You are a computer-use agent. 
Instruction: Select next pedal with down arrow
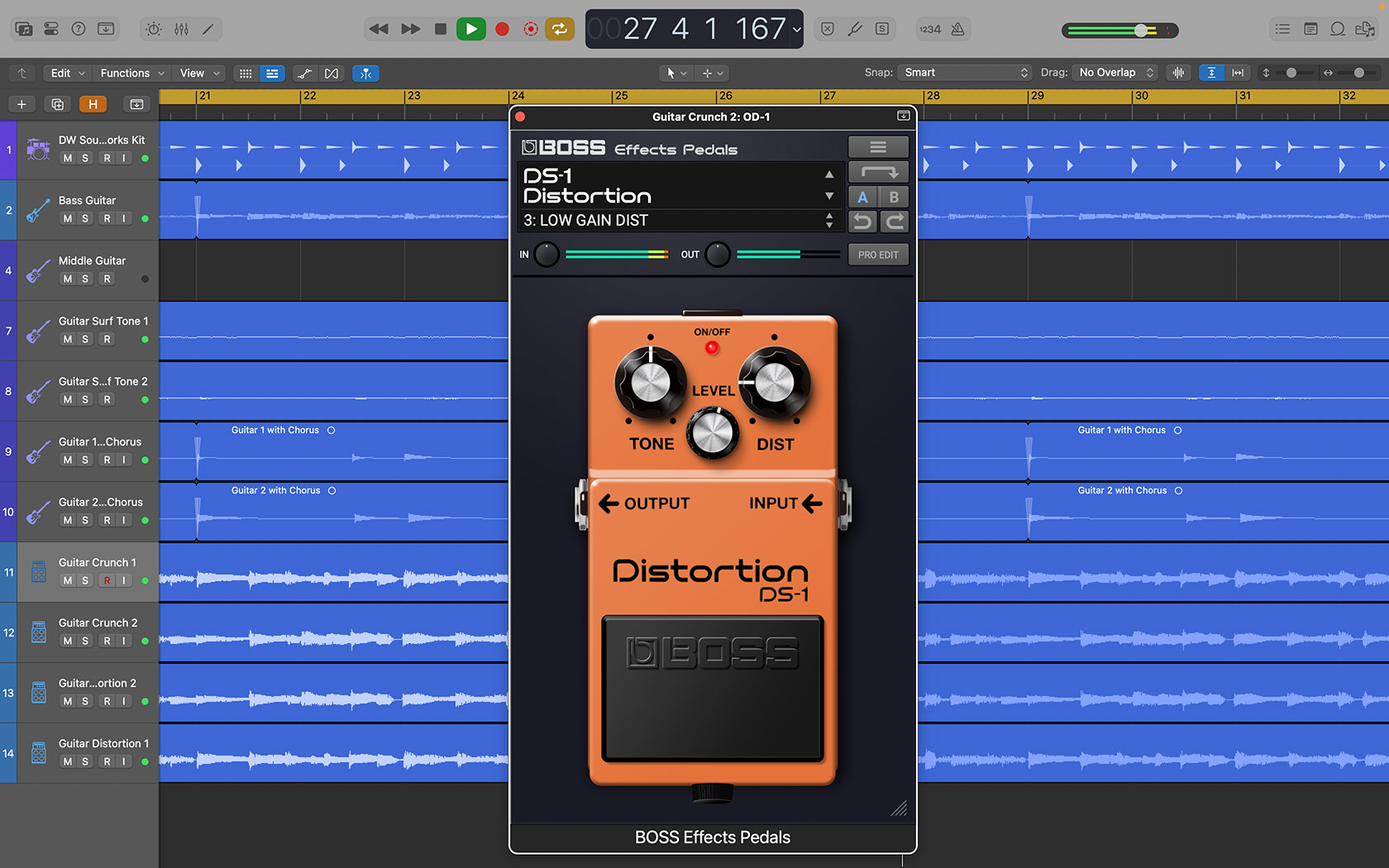[x=829, y=196]
